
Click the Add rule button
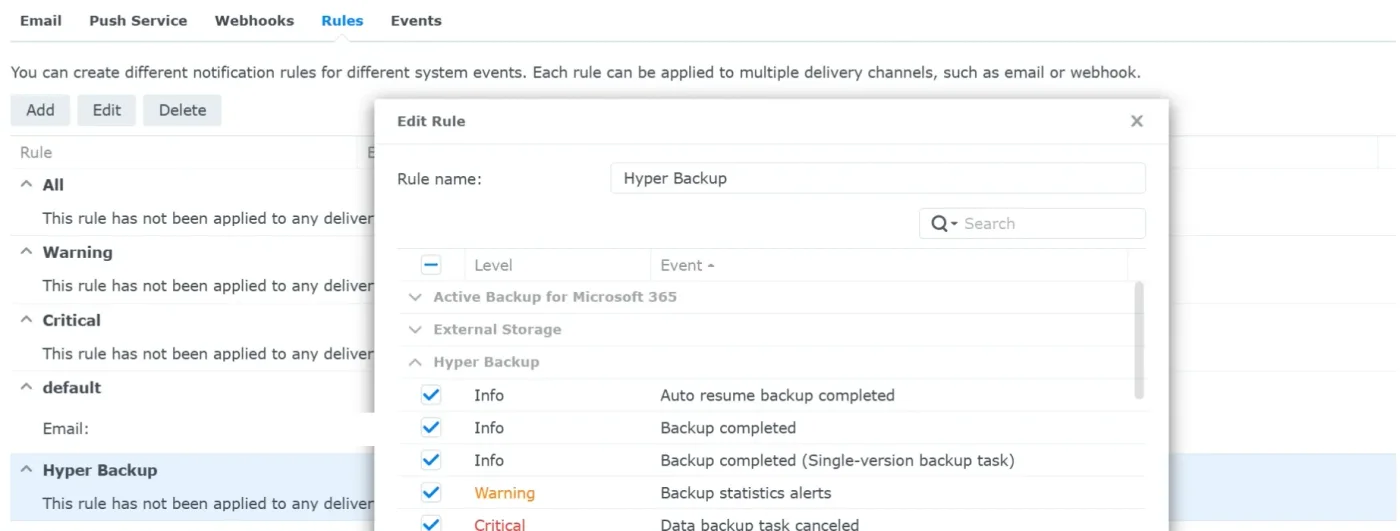(40, 110)
